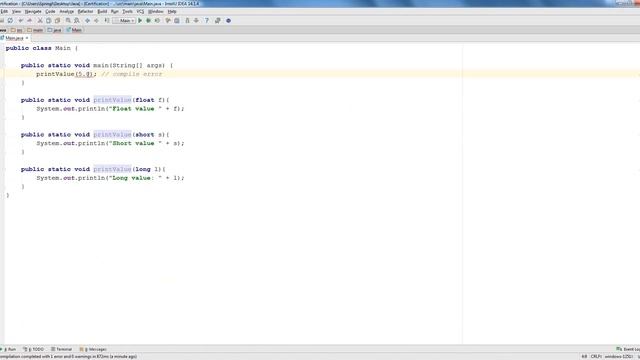The height and width of the screenshot is (360, 640).
Task: Click the "Long value: " string literal
Action: pyautogui.click(x=135, y=178)
